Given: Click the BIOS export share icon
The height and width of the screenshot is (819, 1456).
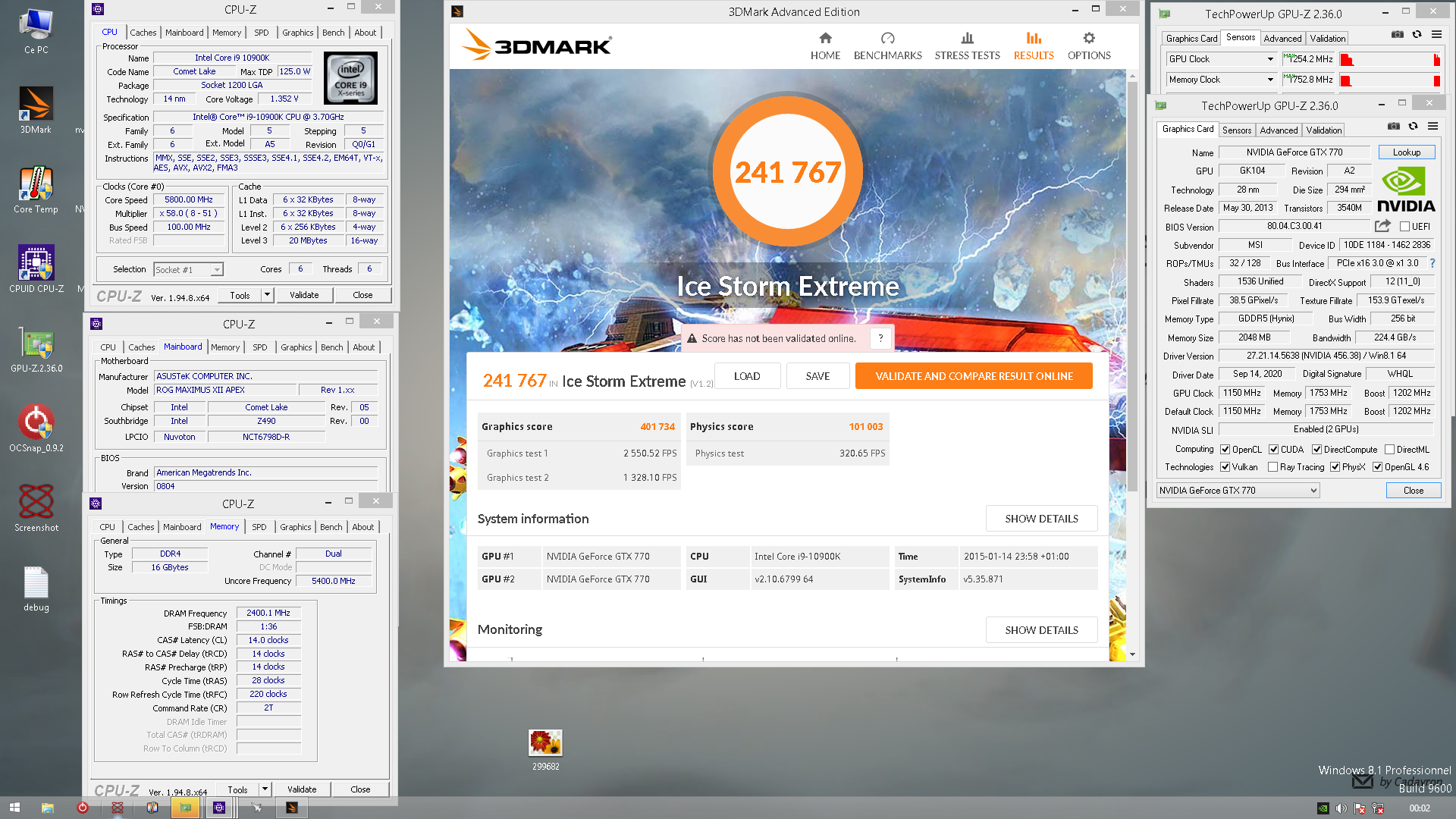Looking at the screenshot, I should 1382,226.
